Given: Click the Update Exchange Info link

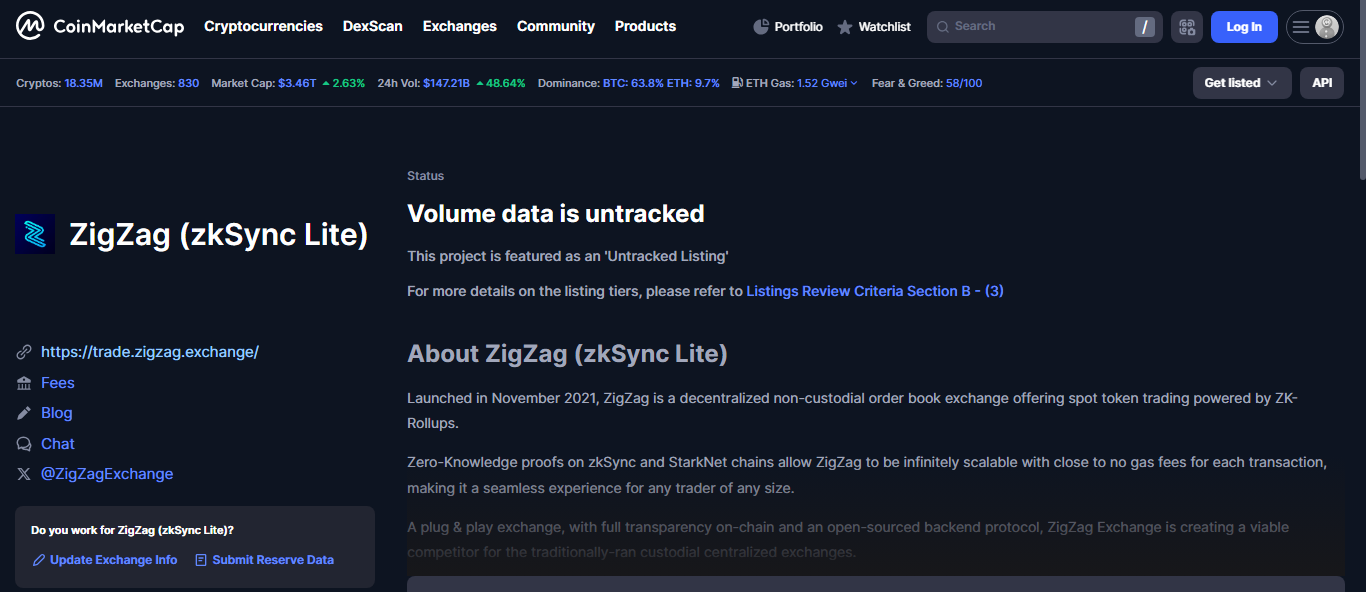Looking at the screenshot, I should point(113,560).
